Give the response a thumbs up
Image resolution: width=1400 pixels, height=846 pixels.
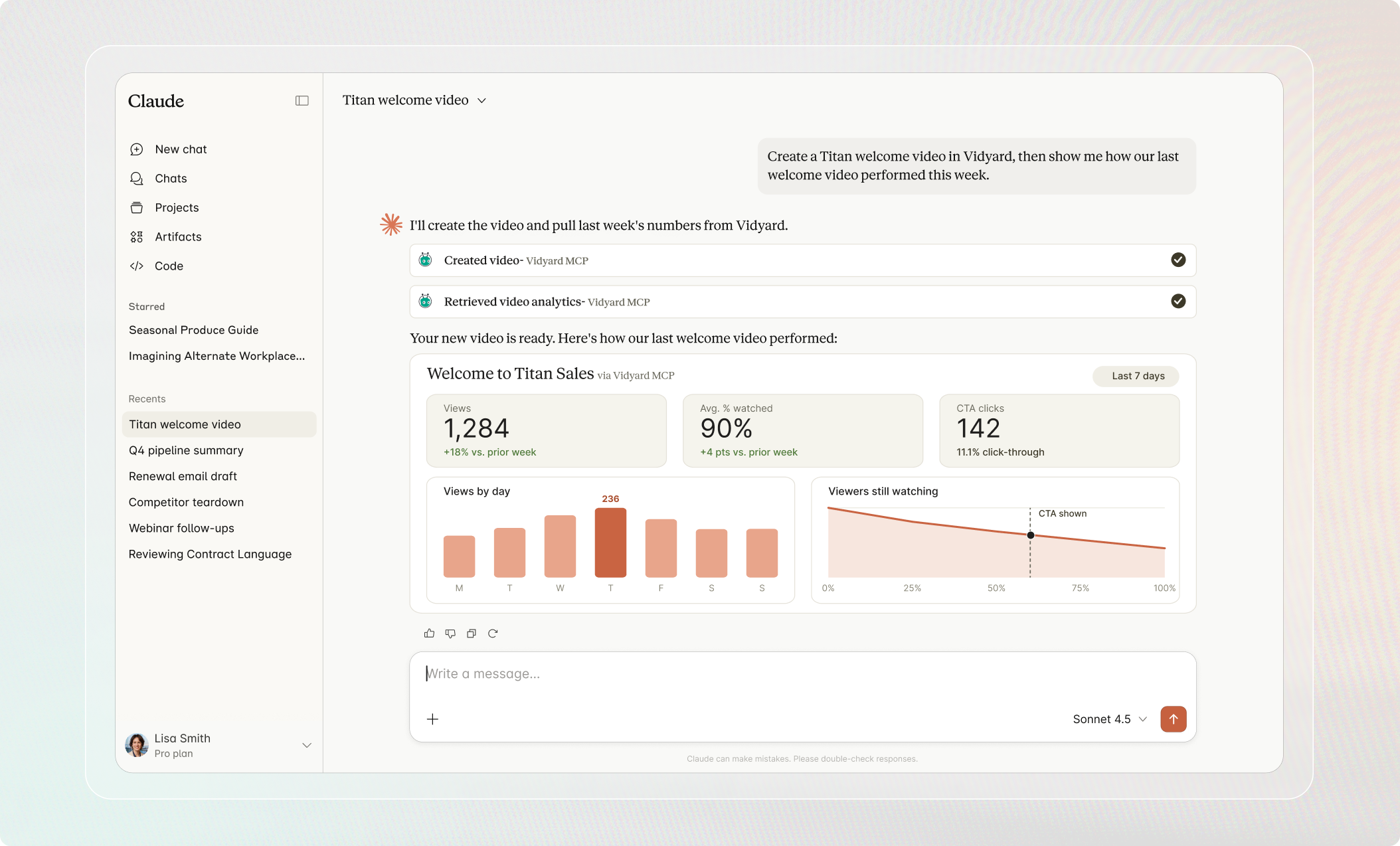pyautogui.click(x=429, y=634)
